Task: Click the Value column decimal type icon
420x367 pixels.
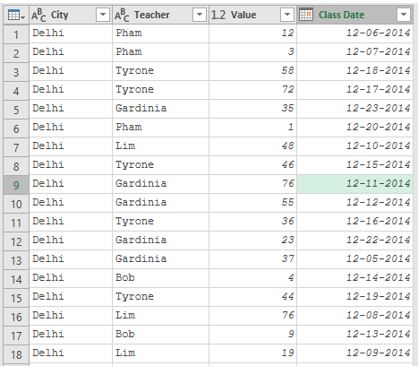Action: [218, 15]
